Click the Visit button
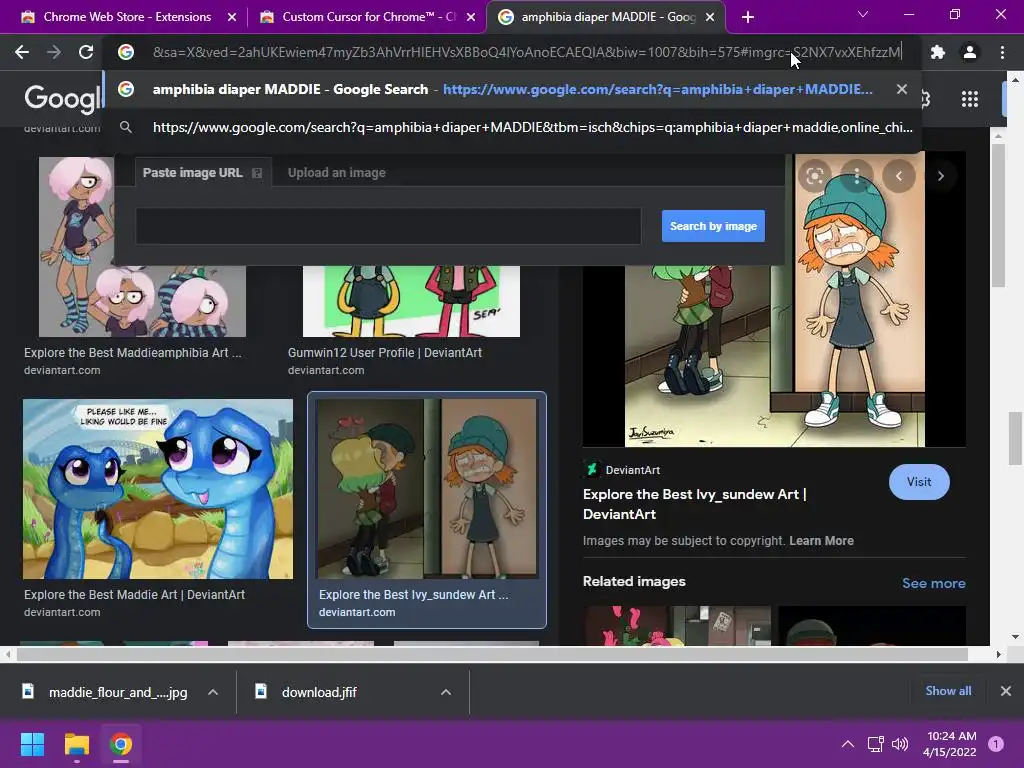Viewport: 1024px width, 768px height. 919,482
